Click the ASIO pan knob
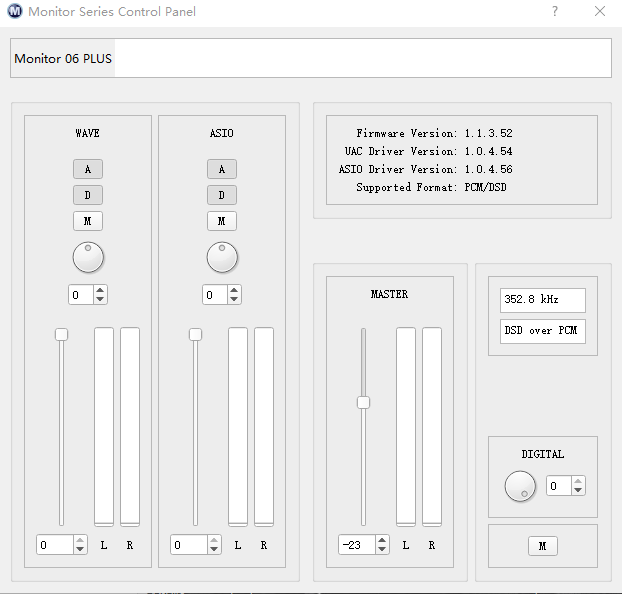Image resolution: width=622 pixels, height=594 pixels. (x=222, y=257)
